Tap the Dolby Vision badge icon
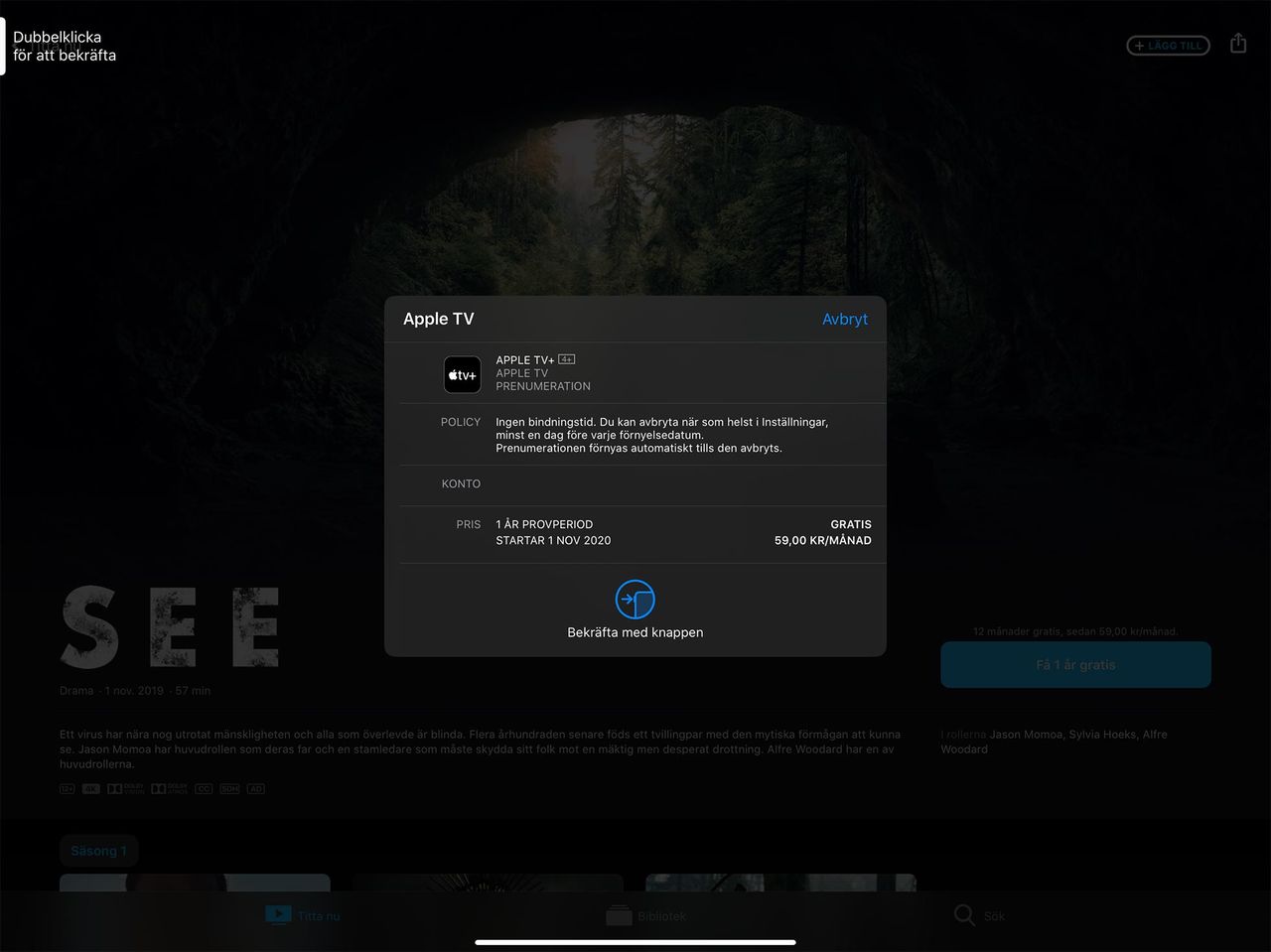Image resolution: width=1271 pixels, height=952 pixels. pyautogui.click(x=126, y=789)
